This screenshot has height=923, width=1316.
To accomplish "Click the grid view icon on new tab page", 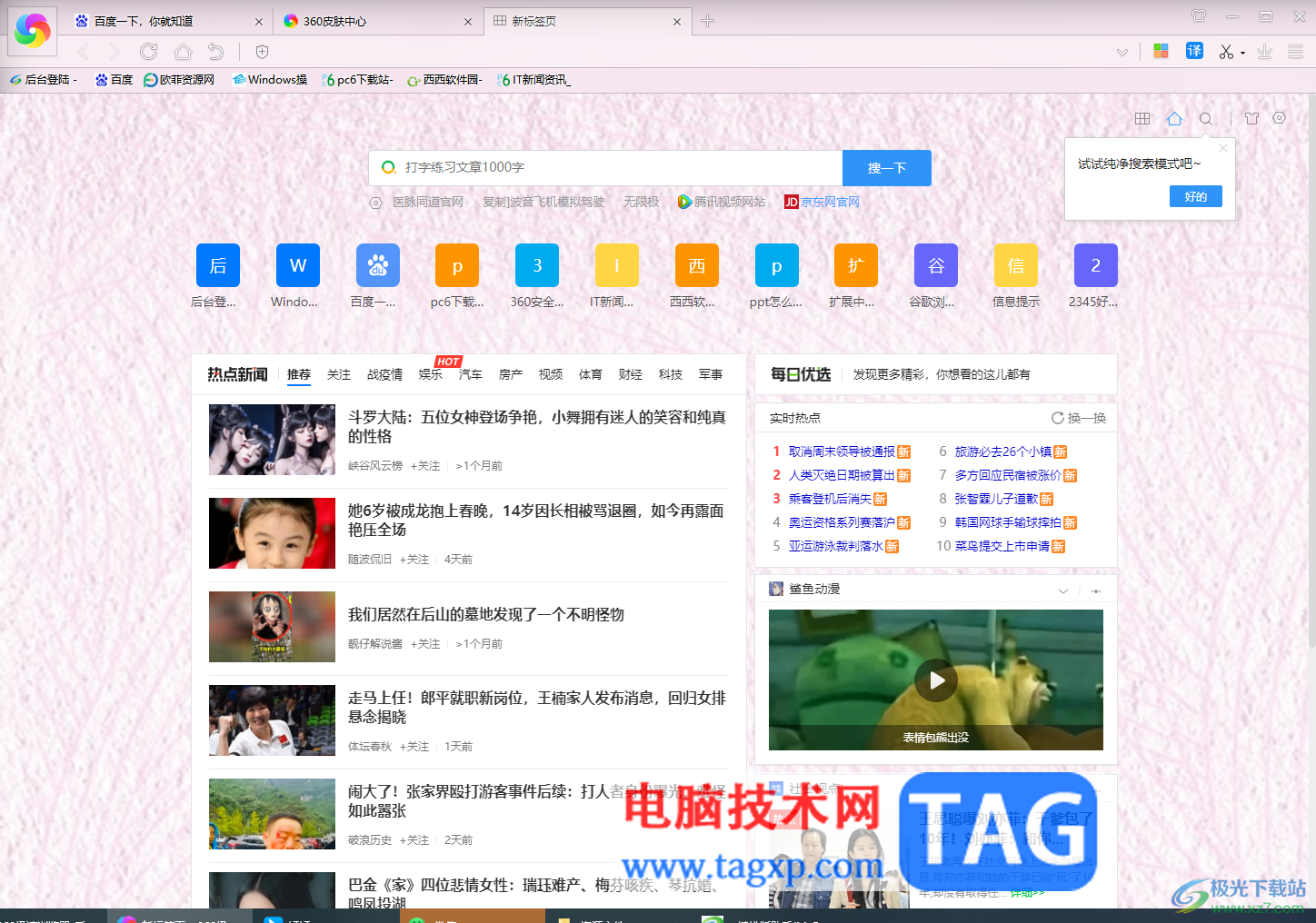I will pyautogui.click(x=1142, y=118).
